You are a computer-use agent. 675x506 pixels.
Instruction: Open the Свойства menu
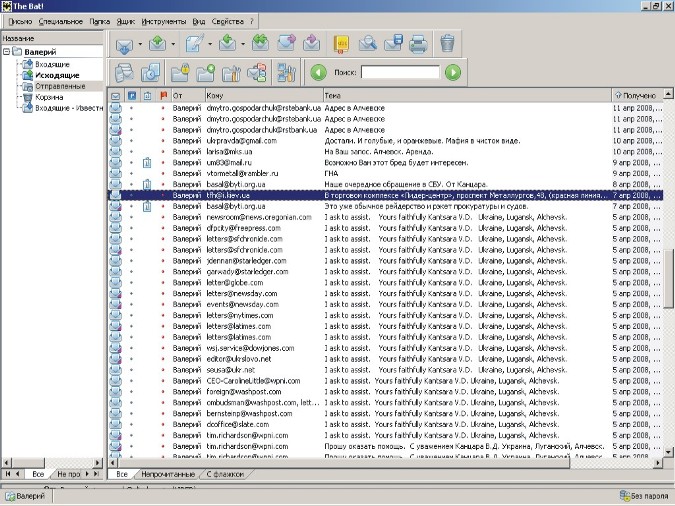coord(228,22)
